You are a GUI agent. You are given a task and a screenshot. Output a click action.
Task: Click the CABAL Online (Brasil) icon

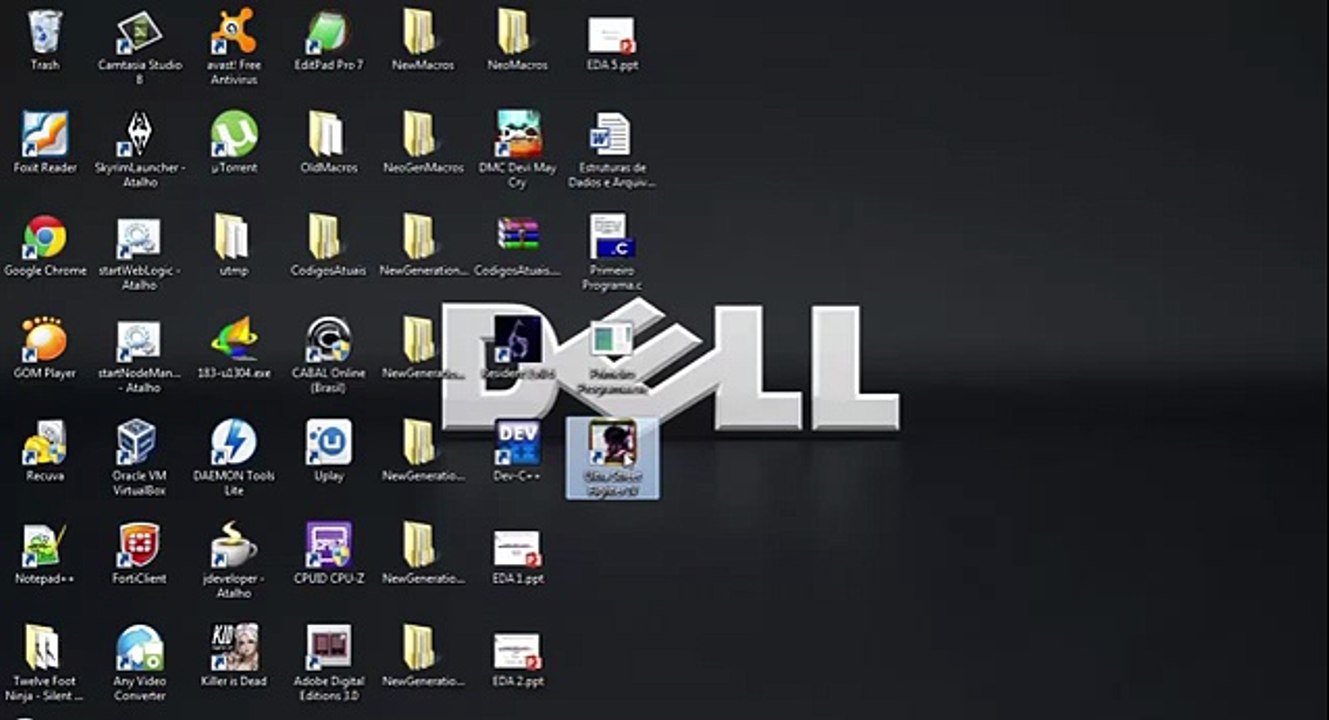click(x=329, y=356)
